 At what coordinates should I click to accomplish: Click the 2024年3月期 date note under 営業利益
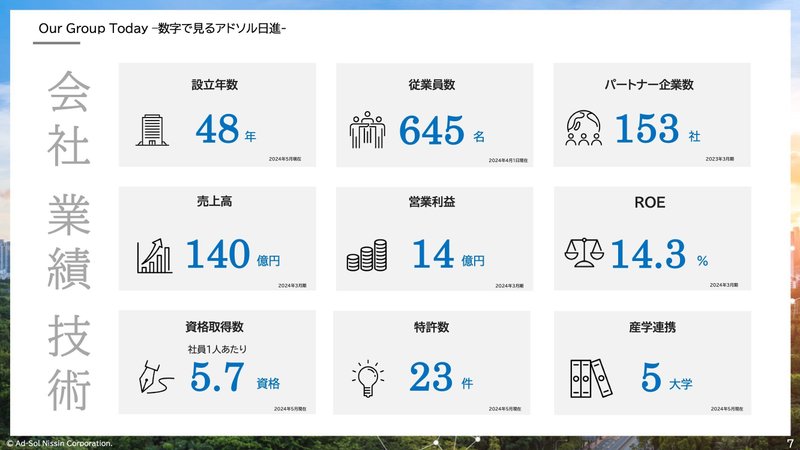click(510, 286)
